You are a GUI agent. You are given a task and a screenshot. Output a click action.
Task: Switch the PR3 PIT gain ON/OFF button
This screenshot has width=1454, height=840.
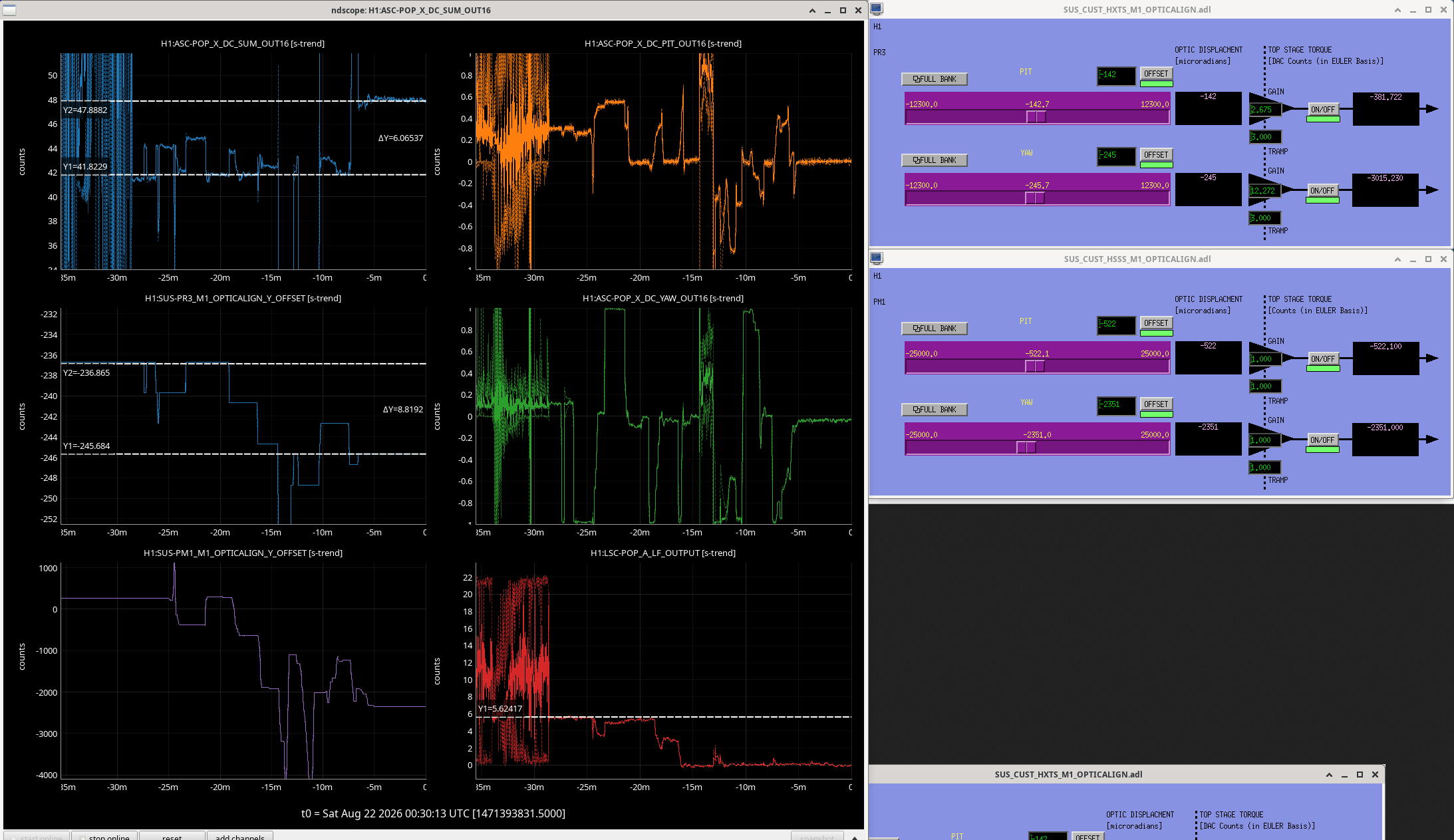click(x=1322, y=110)
